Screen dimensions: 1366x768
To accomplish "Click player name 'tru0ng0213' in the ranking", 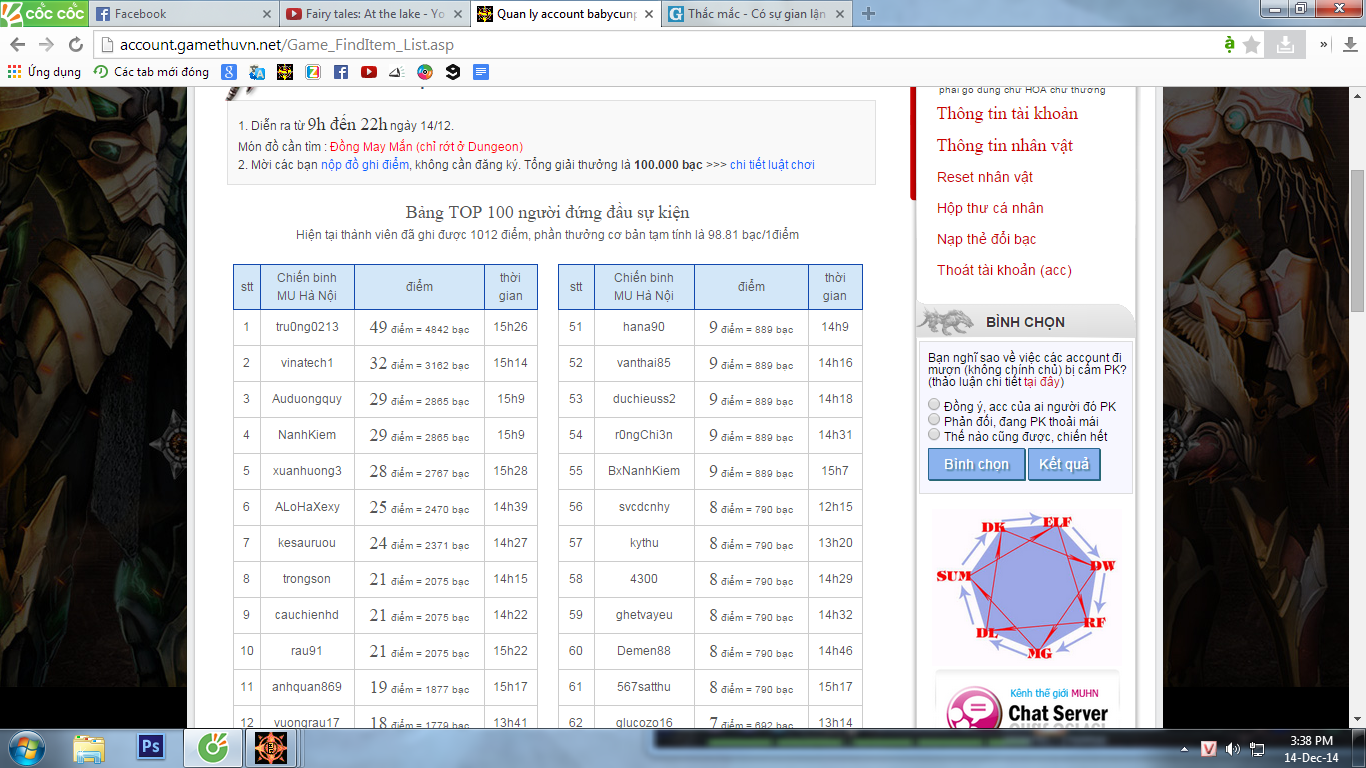I will click(x=307, y=327).
